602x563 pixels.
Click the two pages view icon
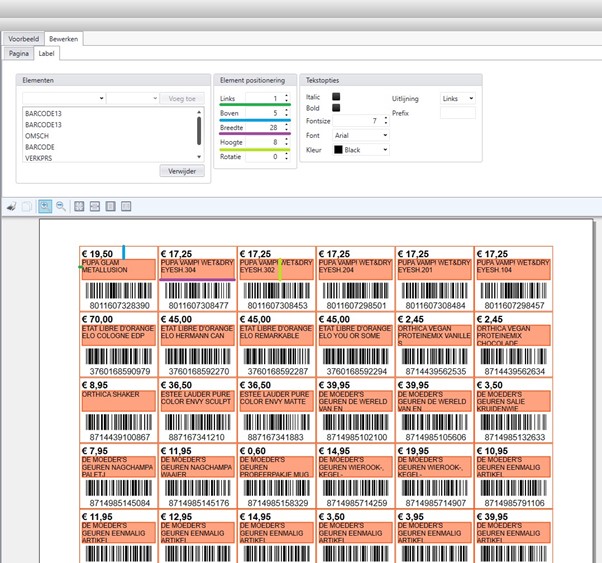pos(126,206)
